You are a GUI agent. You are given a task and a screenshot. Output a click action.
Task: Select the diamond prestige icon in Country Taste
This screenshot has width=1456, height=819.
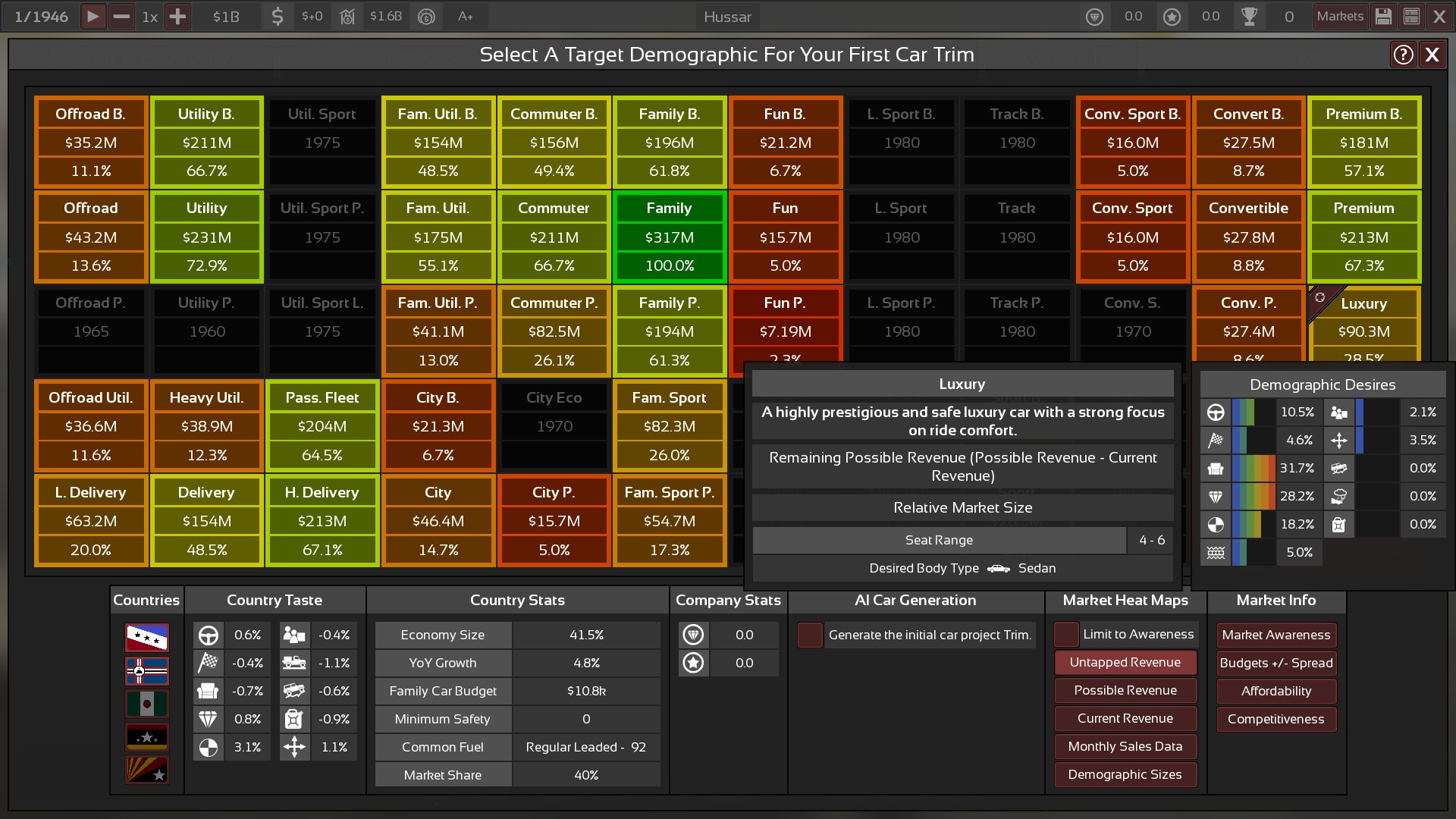click(209, 719)
